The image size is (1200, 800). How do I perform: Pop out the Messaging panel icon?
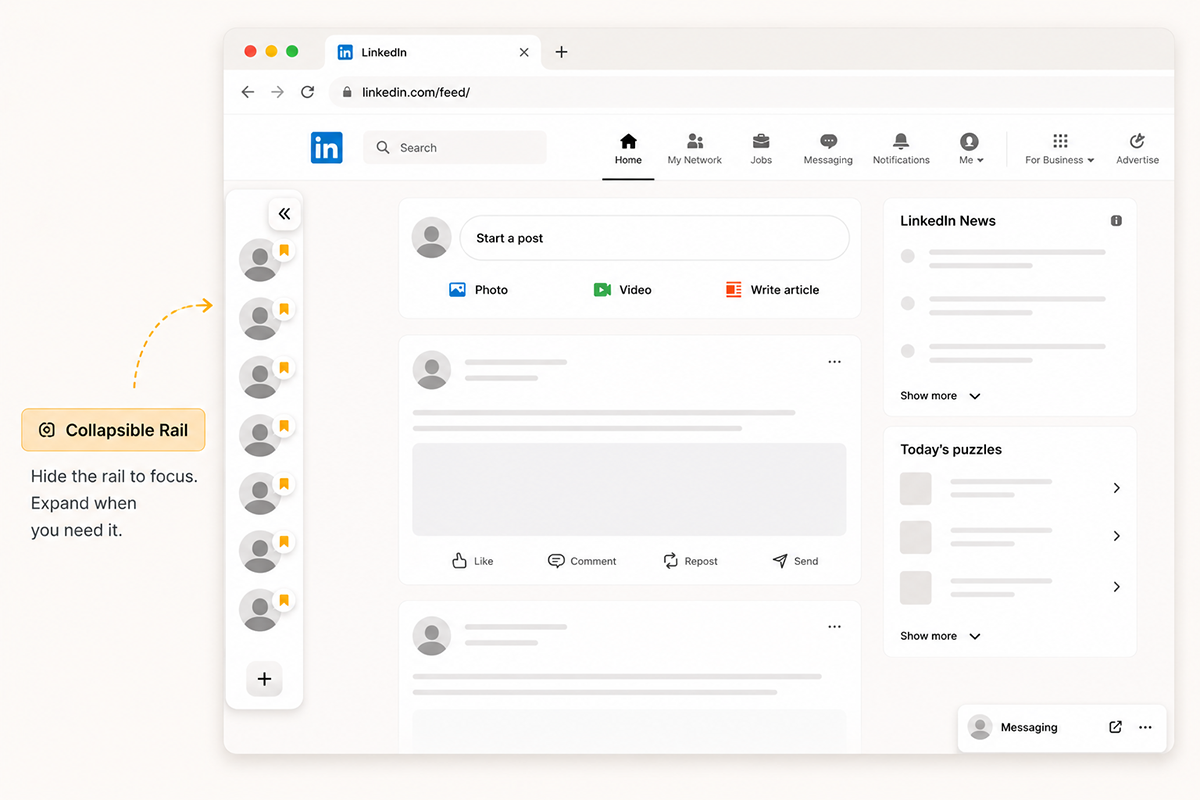pos(1115,727)
